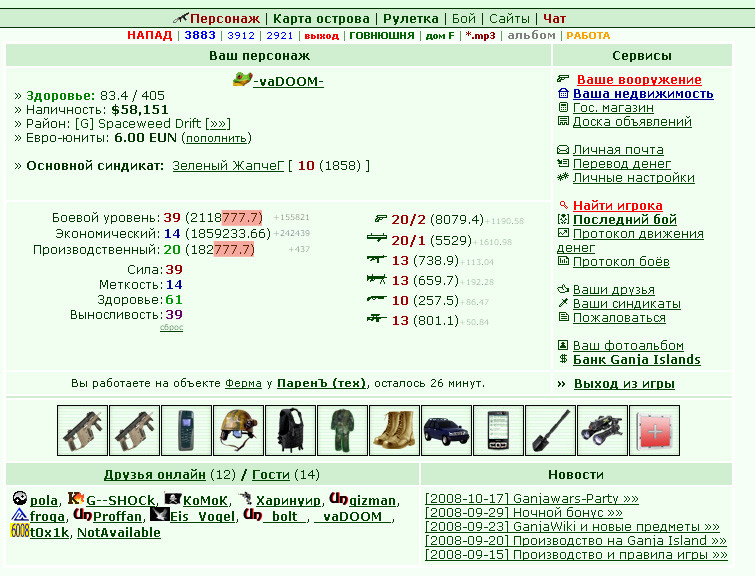Click the dollar icon near Банк Ganja Islands
Screen dimensions: 755x576
[563, 358]
